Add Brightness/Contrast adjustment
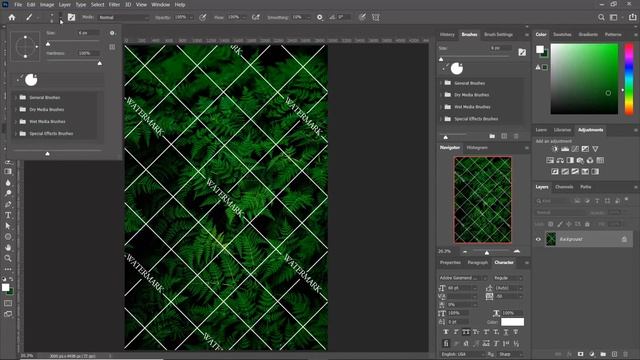Screen dimensions: 640x360 555,149
